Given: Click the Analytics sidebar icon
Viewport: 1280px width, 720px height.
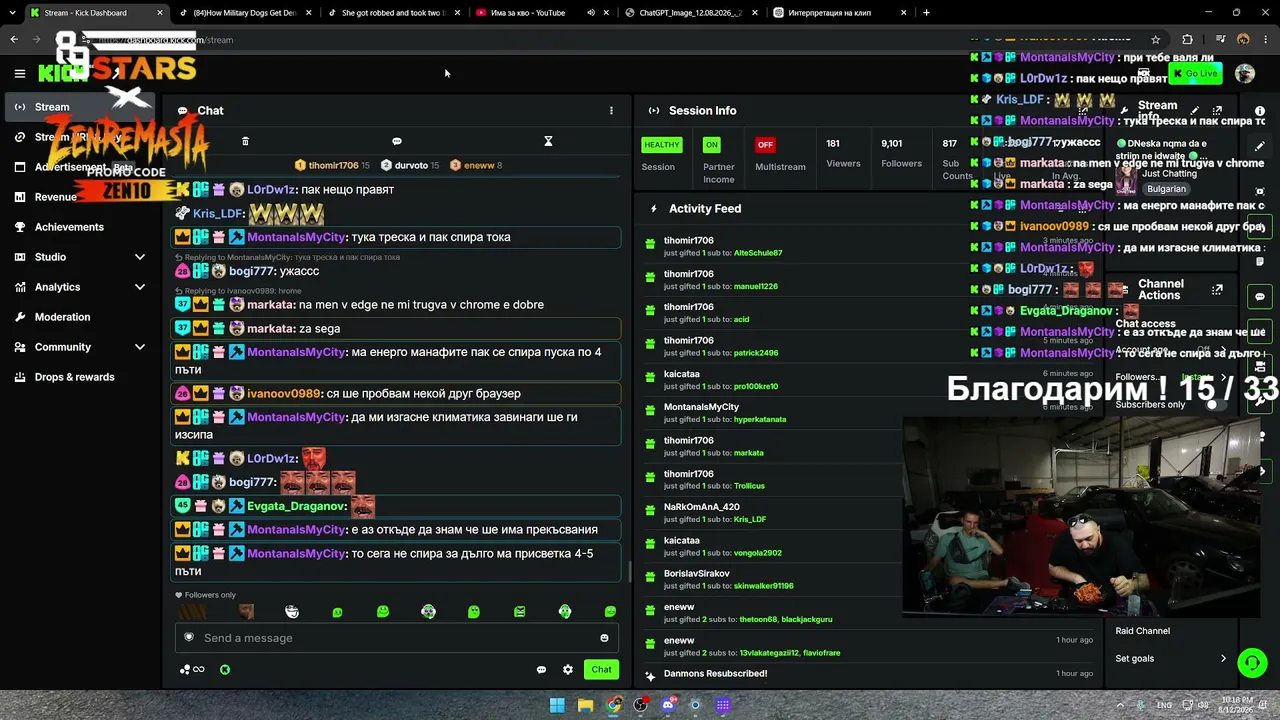Looking at the screenshot, I should tap(20, 287).
